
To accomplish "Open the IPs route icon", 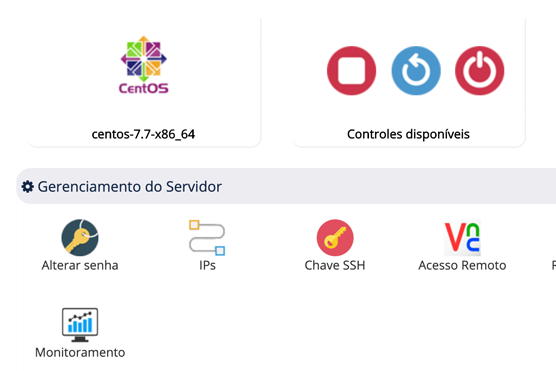I will tap(207, 238).
